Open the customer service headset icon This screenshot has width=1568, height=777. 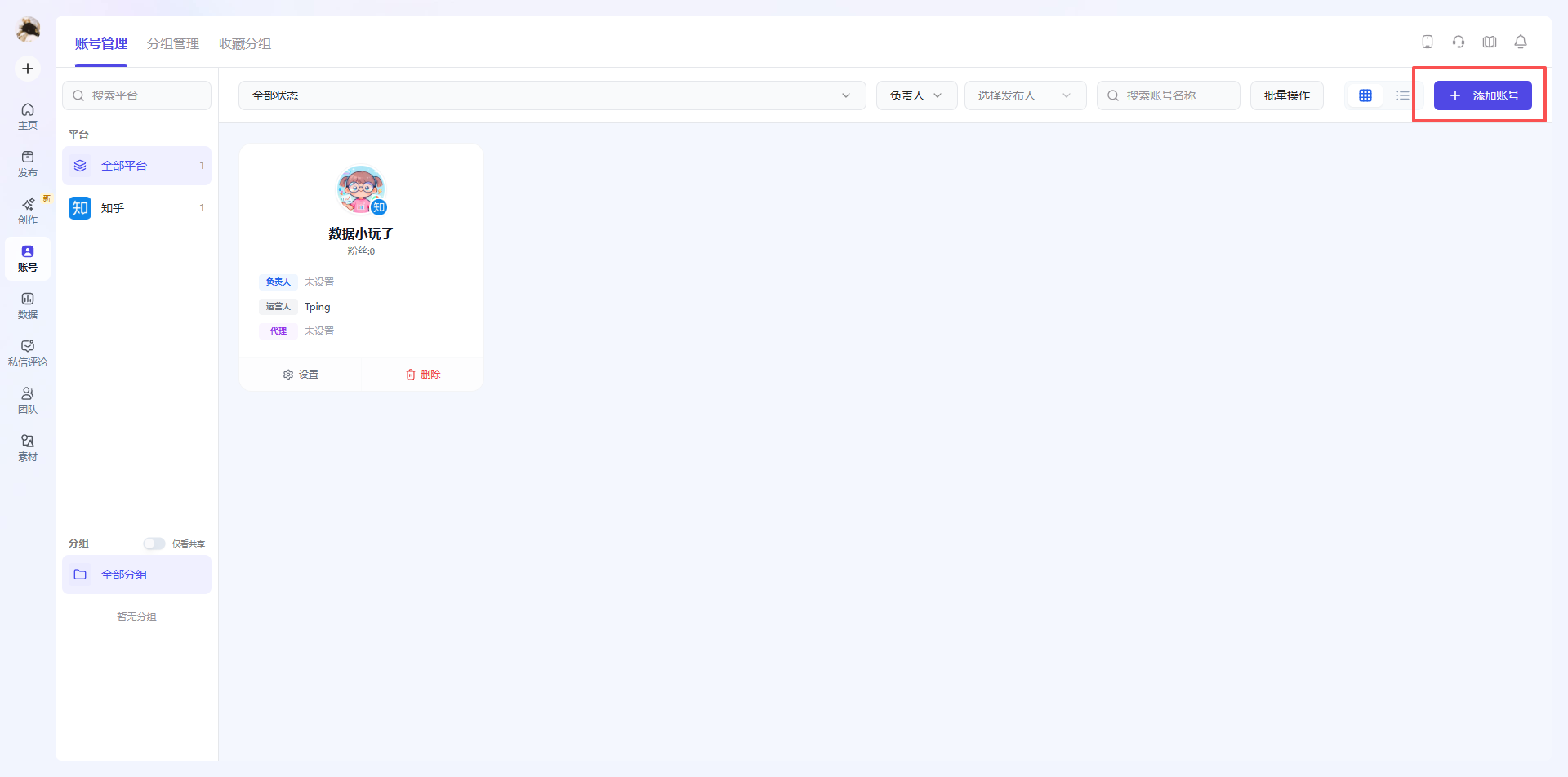[x=1459, y=42]
